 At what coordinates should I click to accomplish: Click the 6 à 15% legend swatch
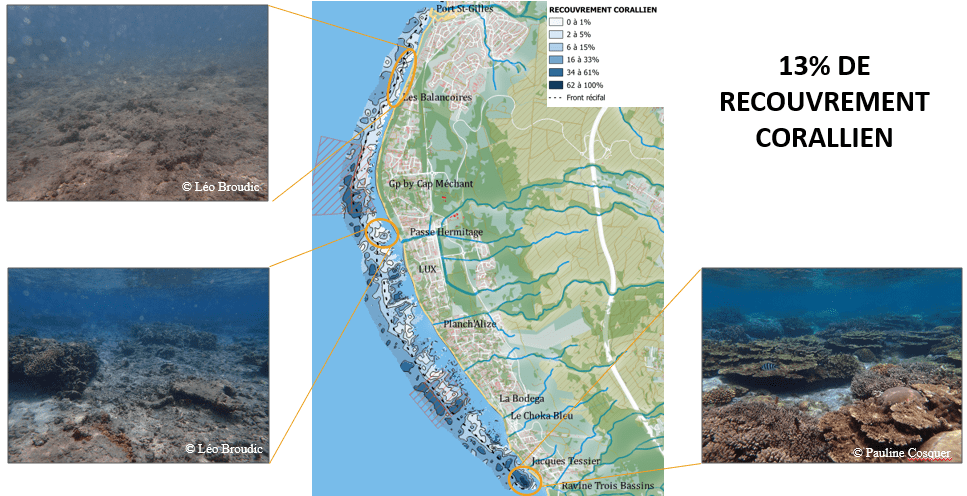[x=557, y=46]
